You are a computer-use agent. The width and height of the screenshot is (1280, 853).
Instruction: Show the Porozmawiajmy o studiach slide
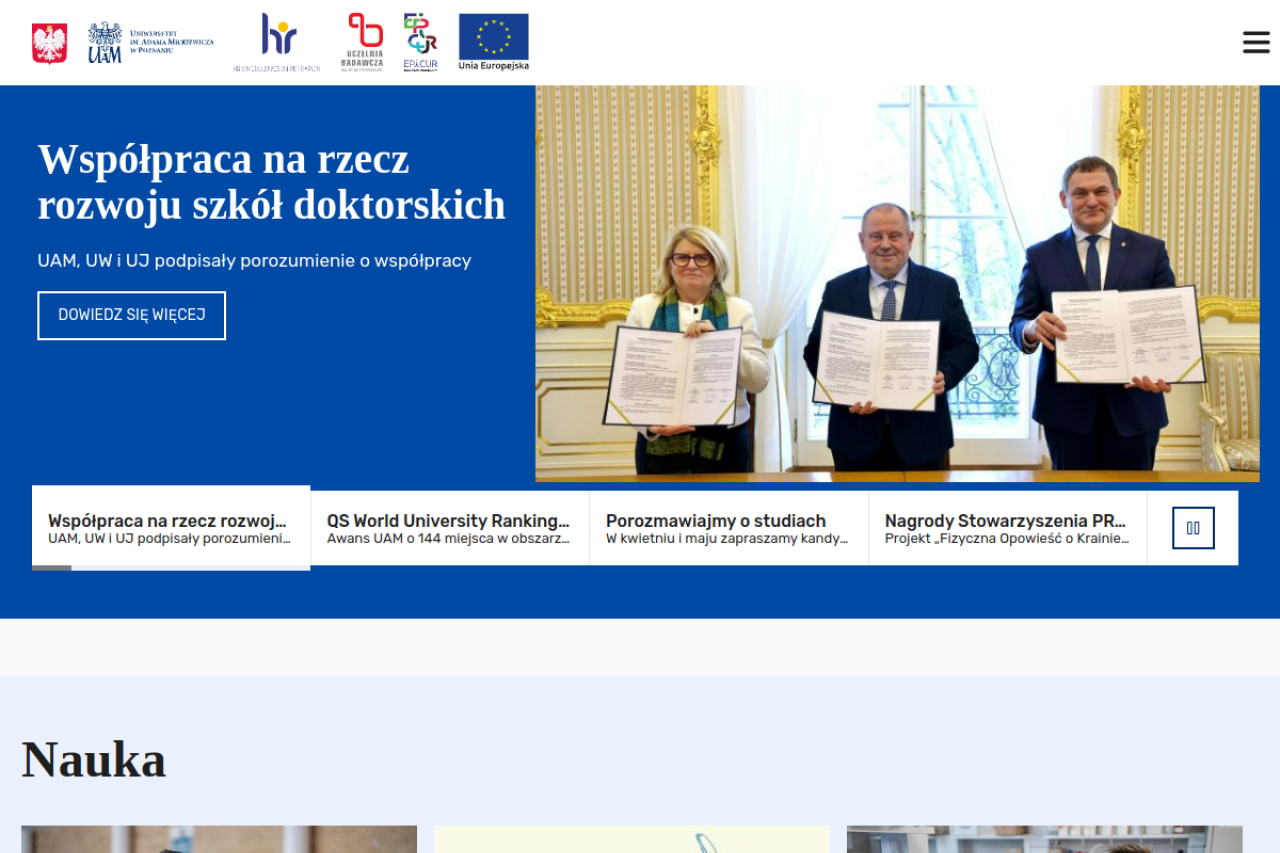point(728,528)
